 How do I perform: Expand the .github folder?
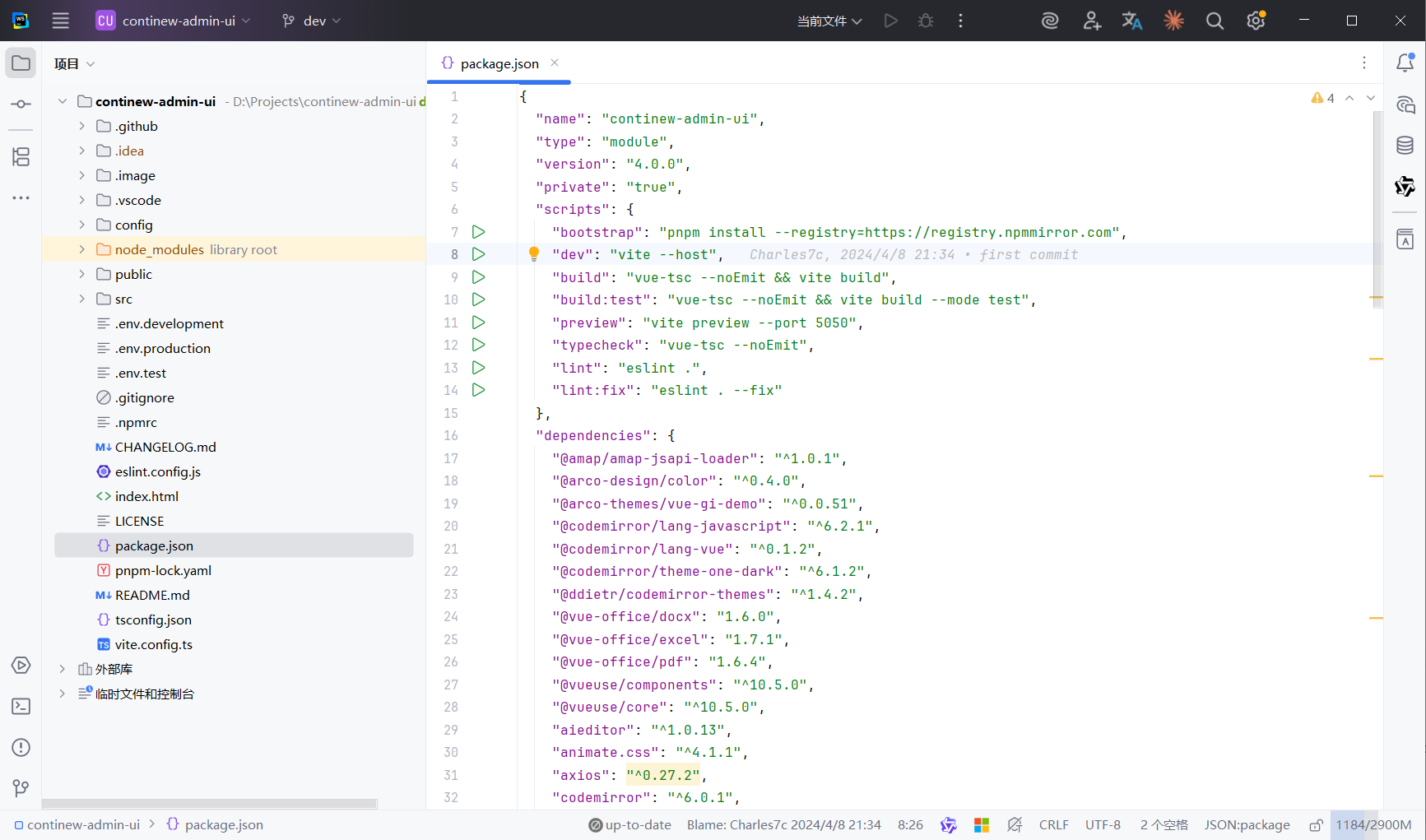tap(81, 126)
